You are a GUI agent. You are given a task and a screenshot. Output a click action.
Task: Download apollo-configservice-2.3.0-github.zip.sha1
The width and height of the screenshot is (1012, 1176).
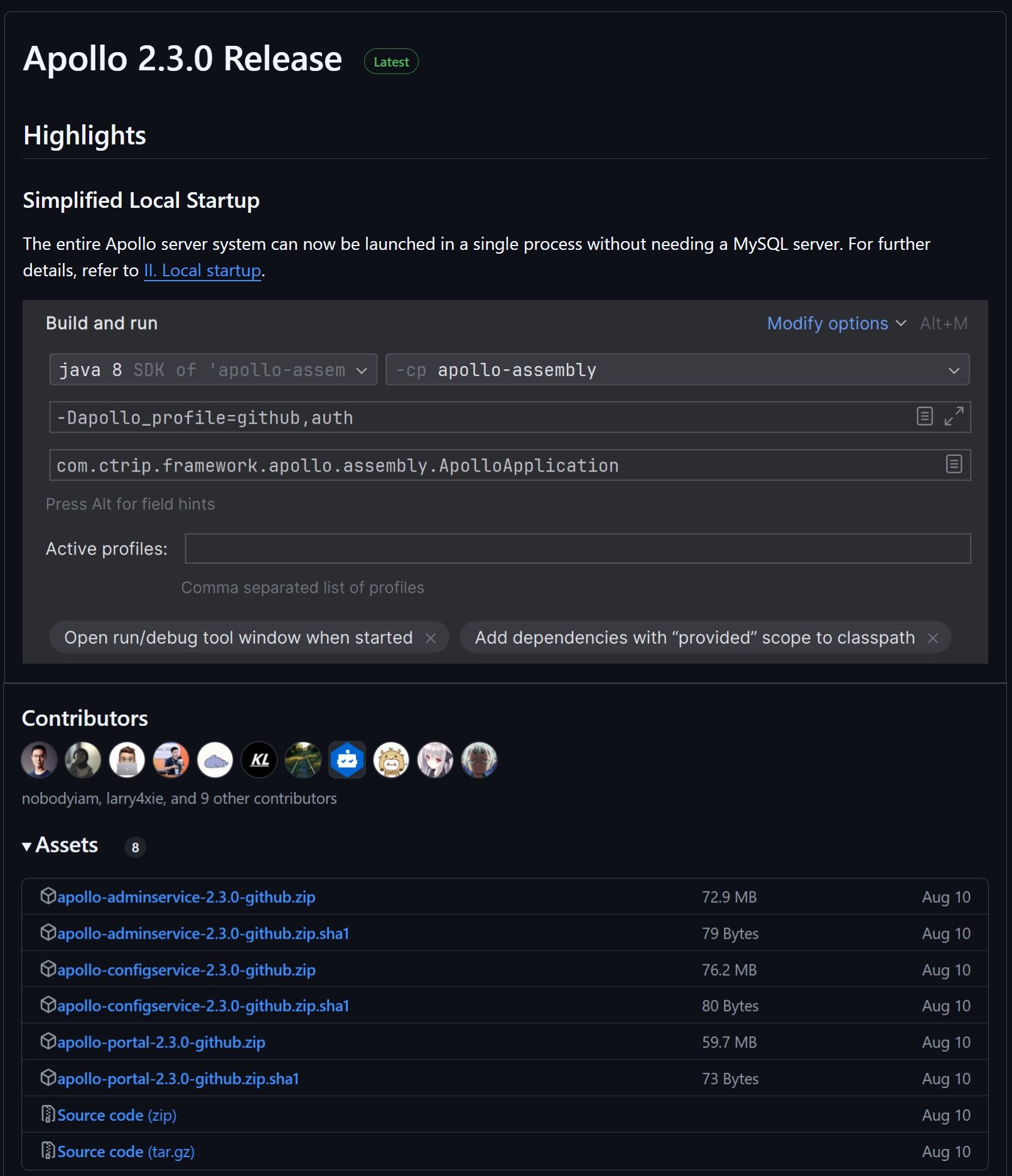point(203,1006)
